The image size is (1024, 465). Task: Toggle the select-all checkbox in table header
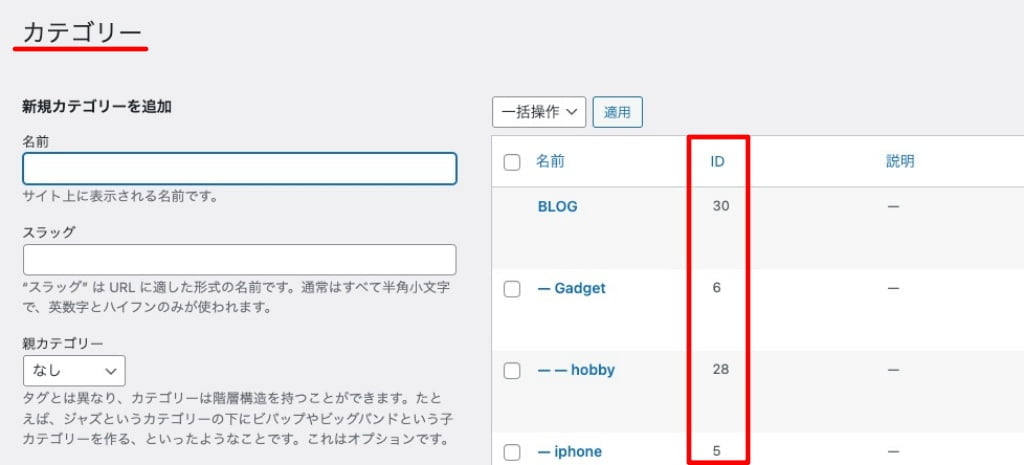point(512,163)
